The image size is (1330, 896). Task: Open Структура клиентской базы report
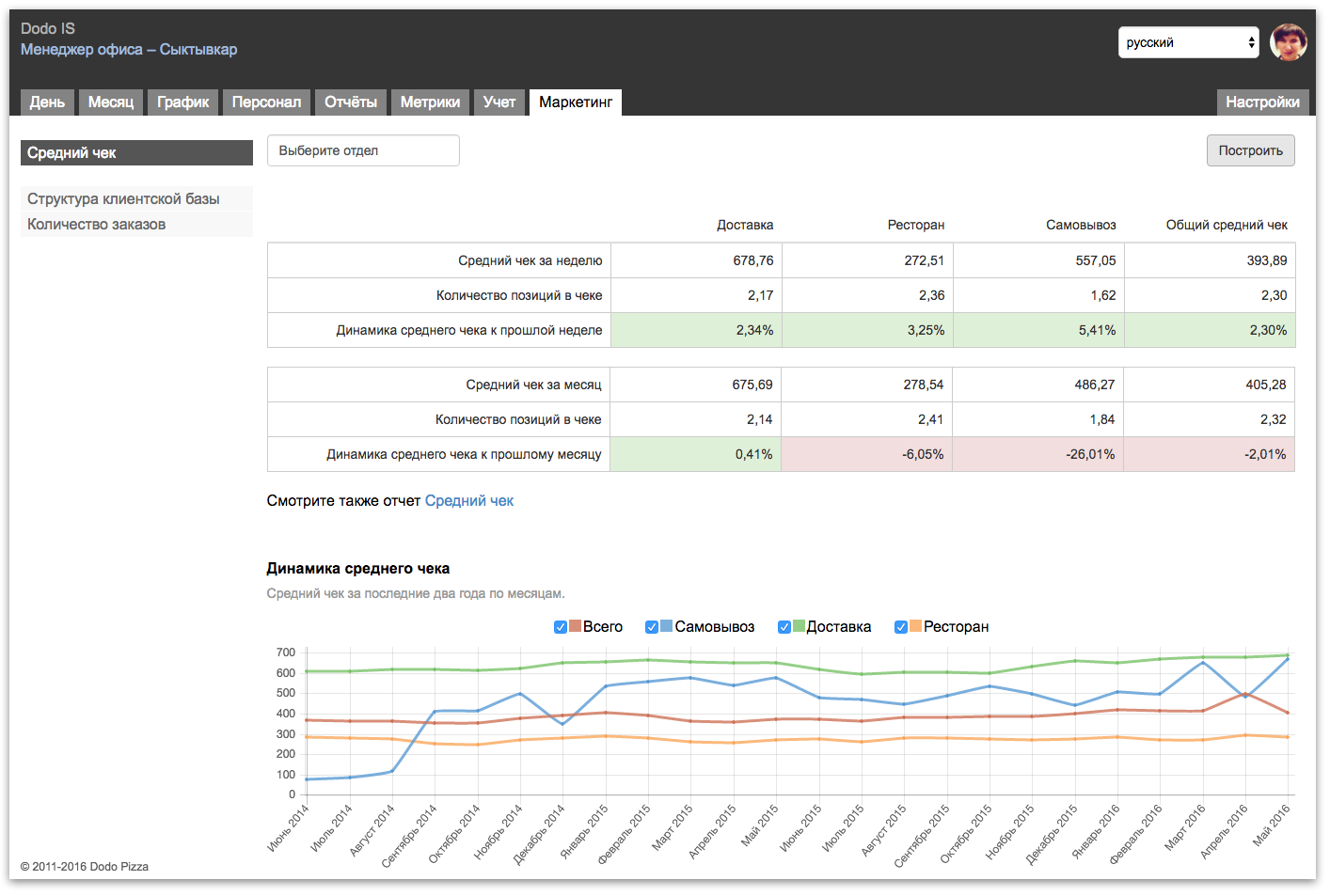[136, 198]
